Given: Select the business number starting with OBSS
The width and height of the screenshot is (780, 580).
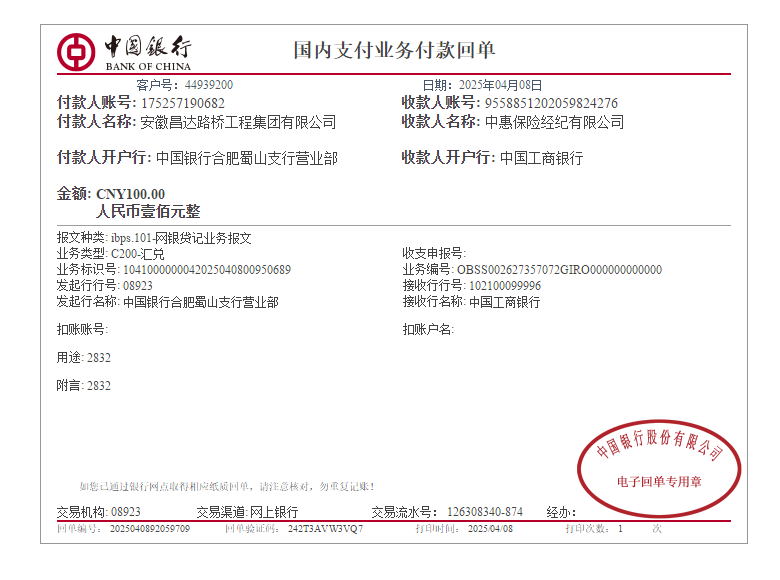Looking at the screenshot, I should (x=559, y=270).
